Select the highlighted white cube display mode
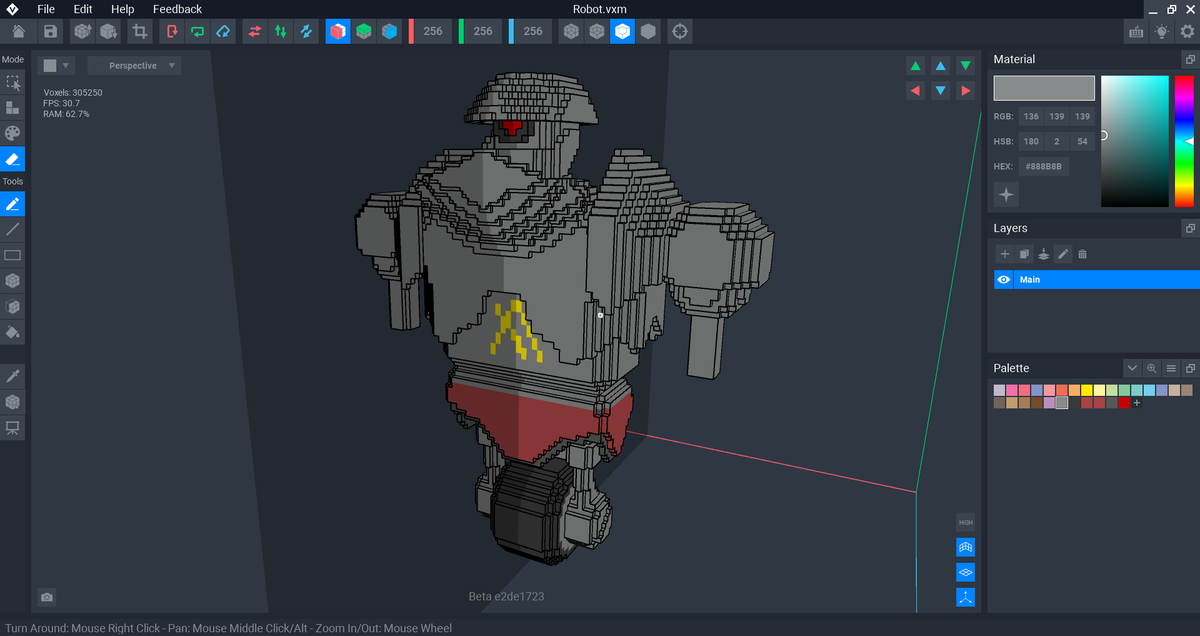1200x636 pixels. [x=623, y=31]
